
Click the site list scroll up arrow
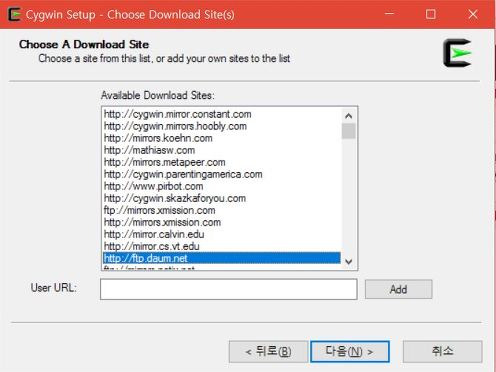click(349, 116)
